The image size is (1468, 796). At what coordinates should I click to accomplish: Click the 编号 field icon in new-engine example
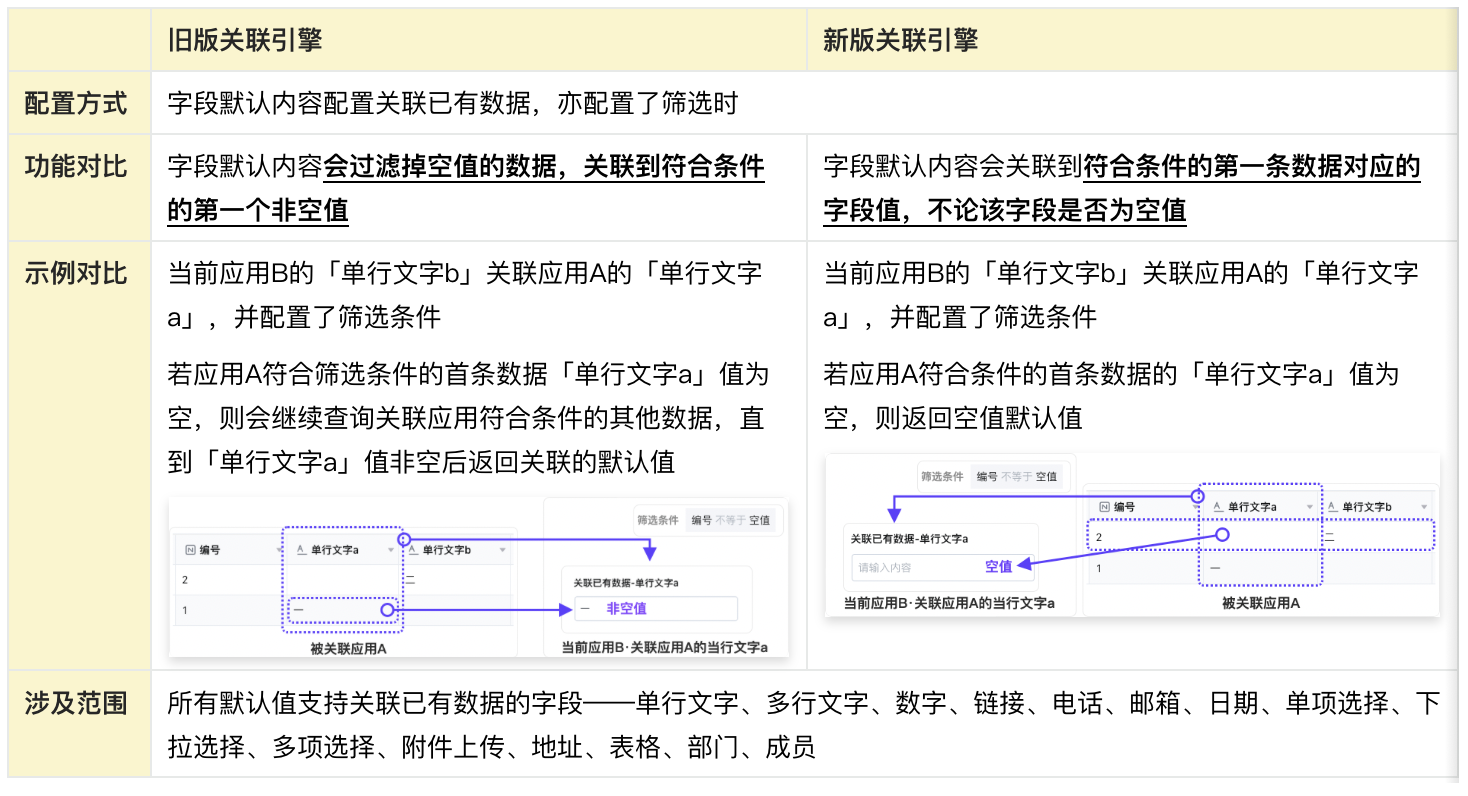pyautogui.click(x=1105, y=507)
